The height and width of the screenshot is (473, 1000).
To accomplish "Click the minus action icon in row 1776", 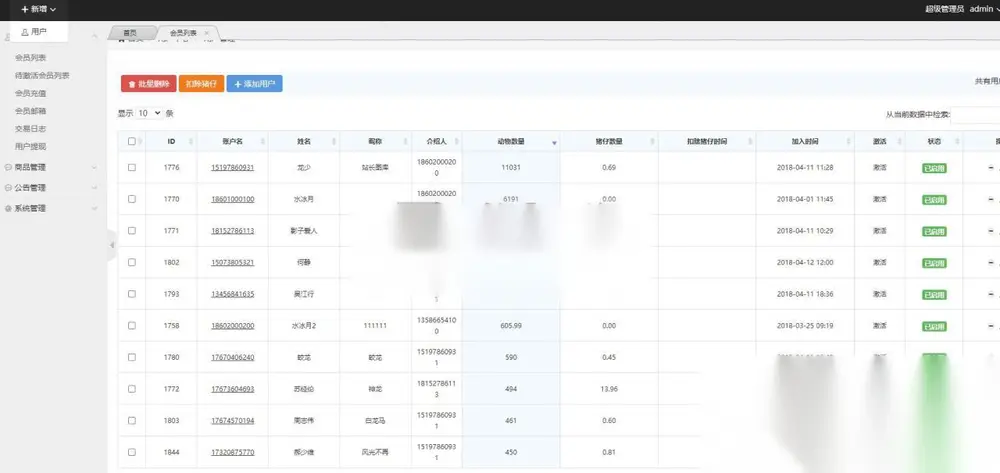I will [x=990, y=168].
